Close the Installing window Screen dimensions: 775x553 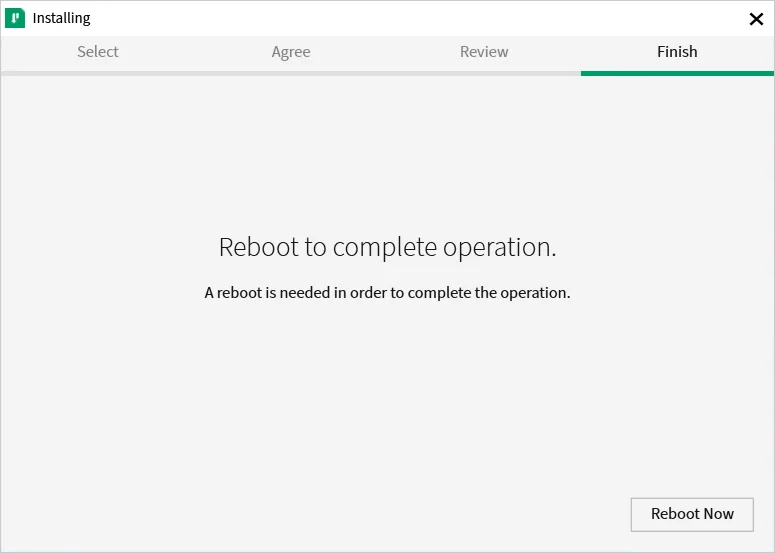coord(756,19)
